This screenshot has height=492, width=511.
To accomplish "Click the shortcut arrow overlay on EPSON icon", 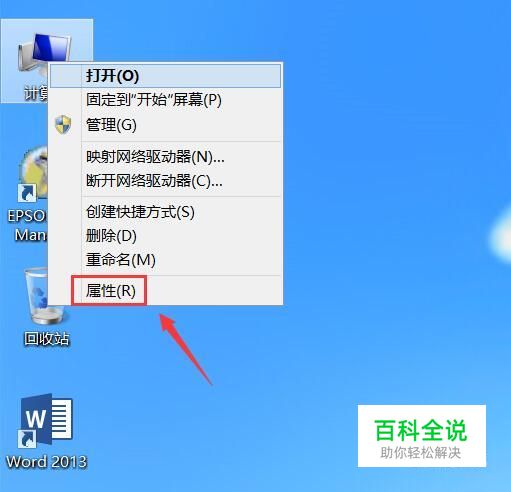I will [27, 193].
